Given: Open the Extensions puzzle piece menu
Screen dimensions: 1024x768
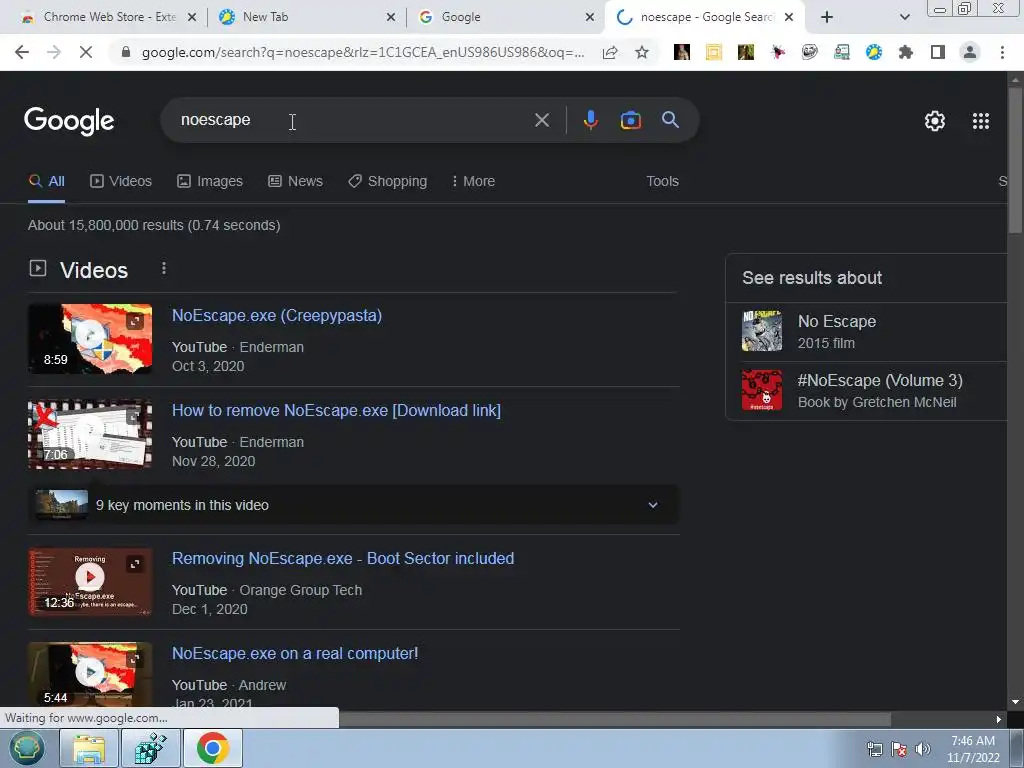Looking at the screenshot, I should 906,52.
